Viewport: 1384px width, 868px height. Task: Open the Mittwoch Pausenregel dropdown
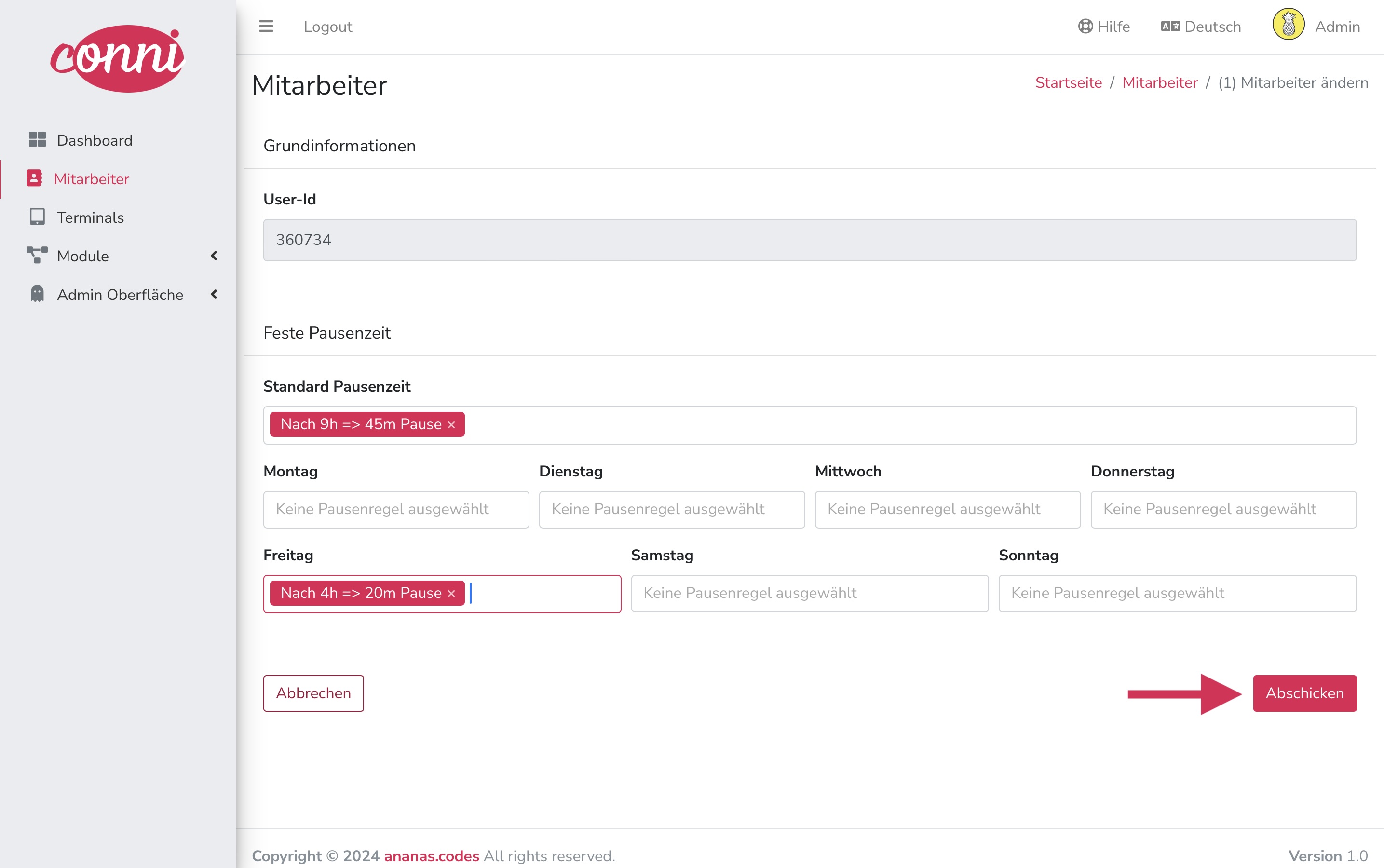pyautogui.click(x=948, y=509)
